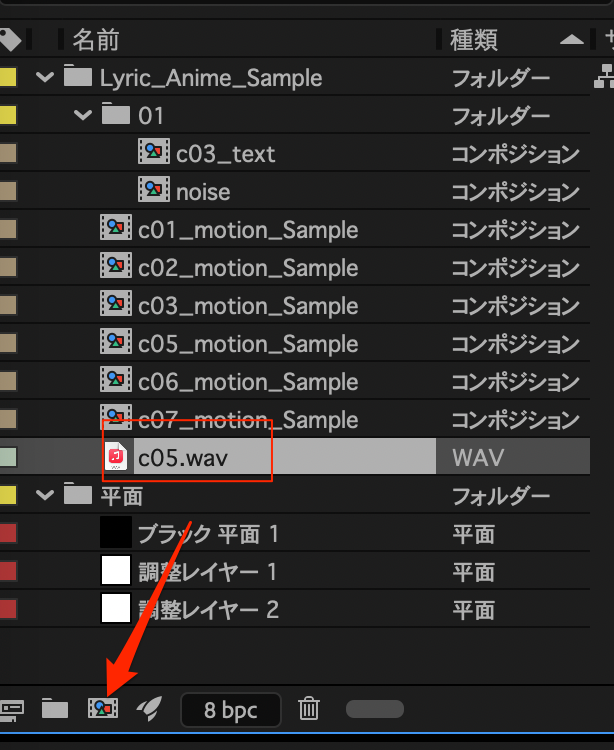Sort by the 名前 column header
This screenshot has width=614, height=750.
pos(96,40)
